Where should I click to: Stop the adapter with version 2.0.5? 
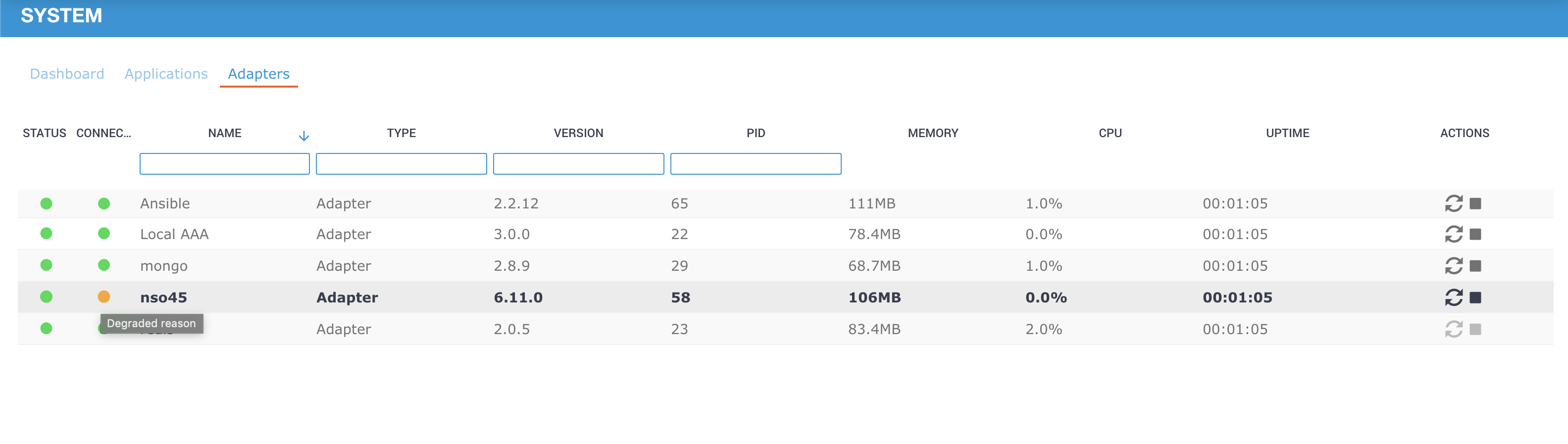(1475, 329)
